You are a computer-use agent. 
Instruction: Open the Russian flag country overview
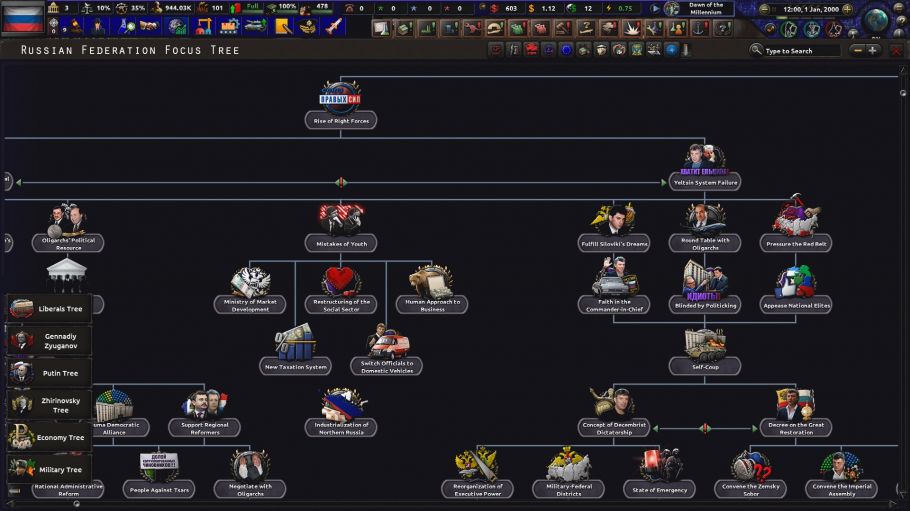[23, 17]
